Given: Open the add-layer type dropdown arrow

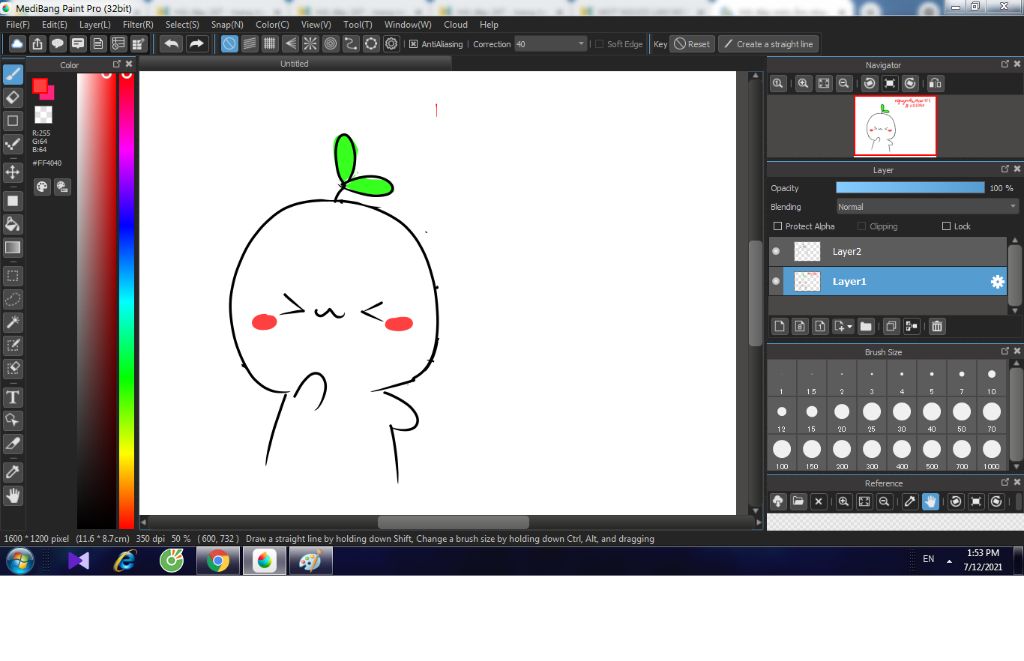Looking at the screenshot, I should 850,326.
